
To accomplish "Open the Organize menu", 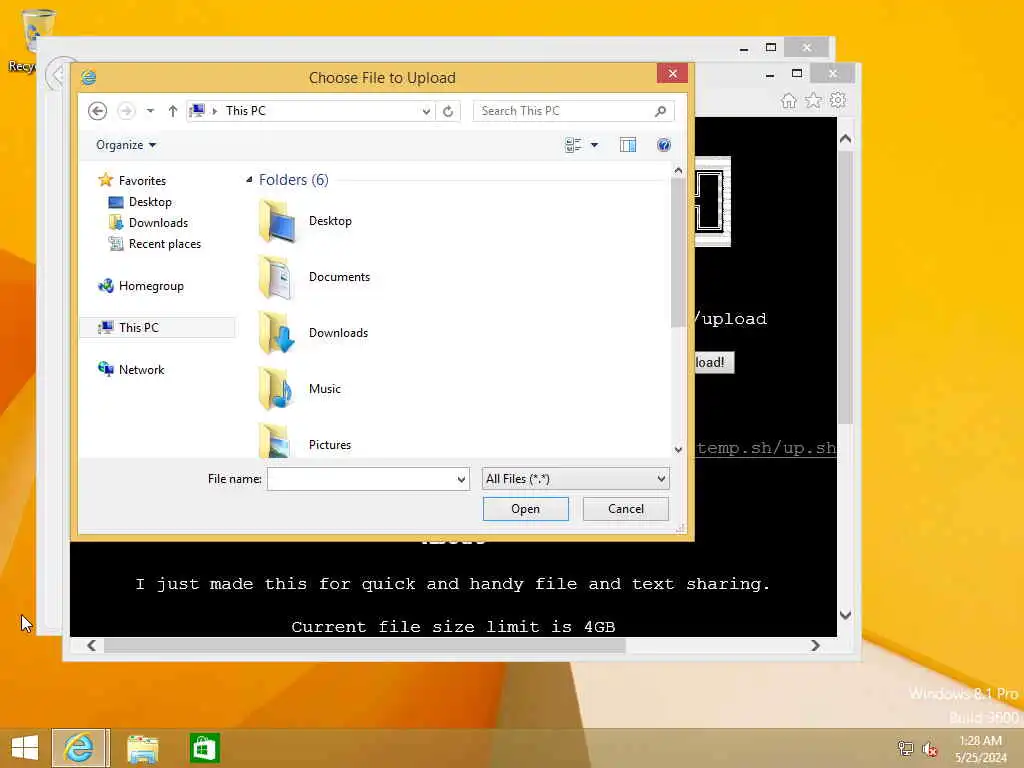I will pos(126,145).
